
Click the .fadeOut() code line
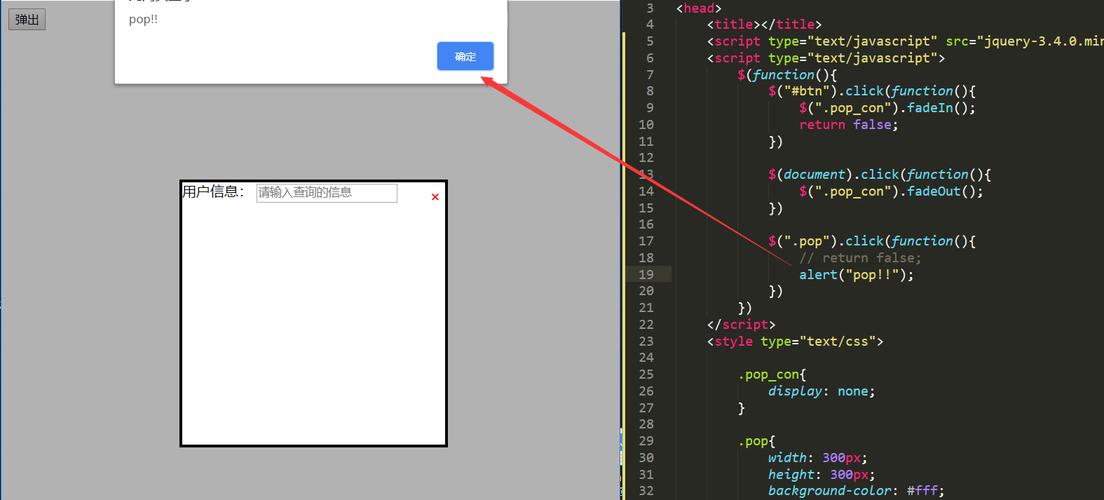891,192
